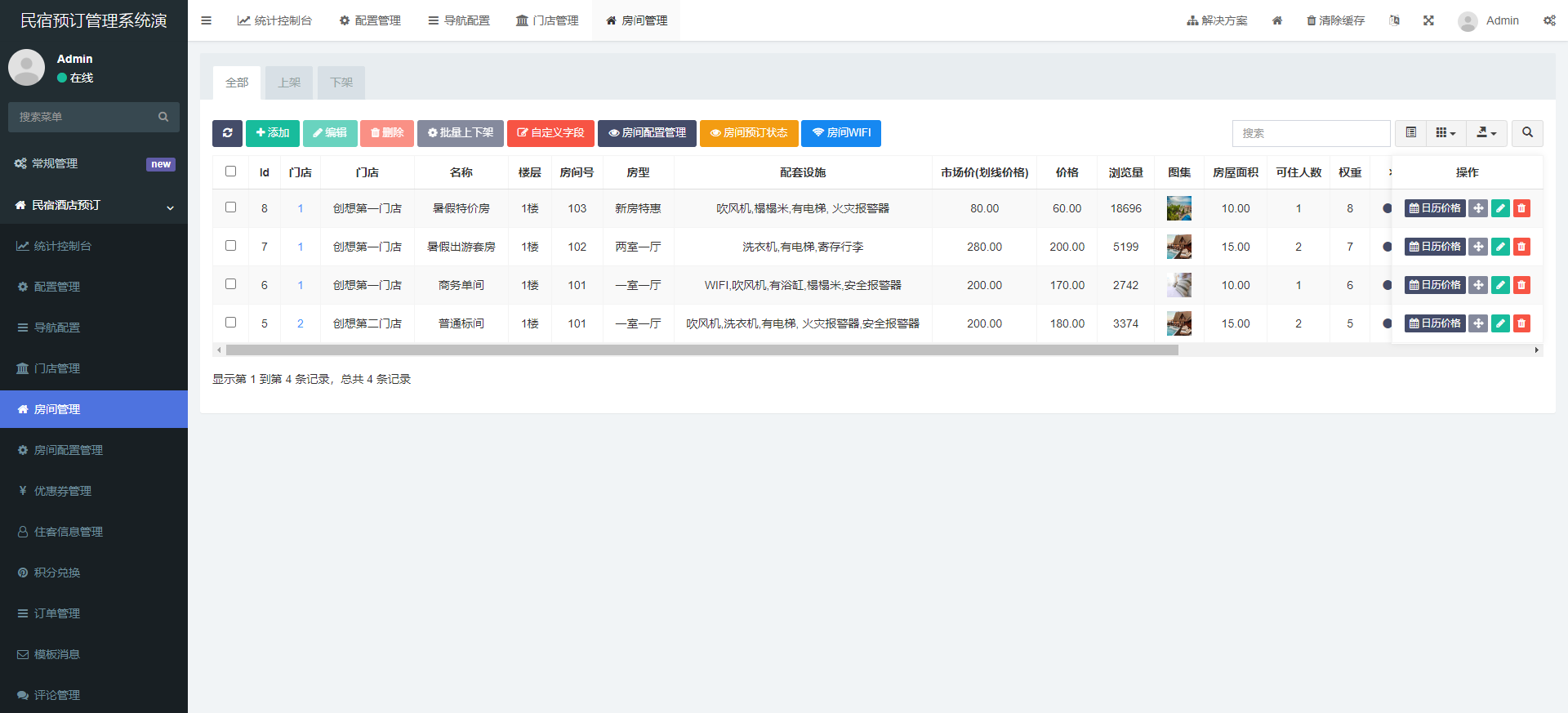Open the columns visibility dropdown
The height and width of the screenshot is (713, 1568).
pyautogui.click(x=1445, y=133)
